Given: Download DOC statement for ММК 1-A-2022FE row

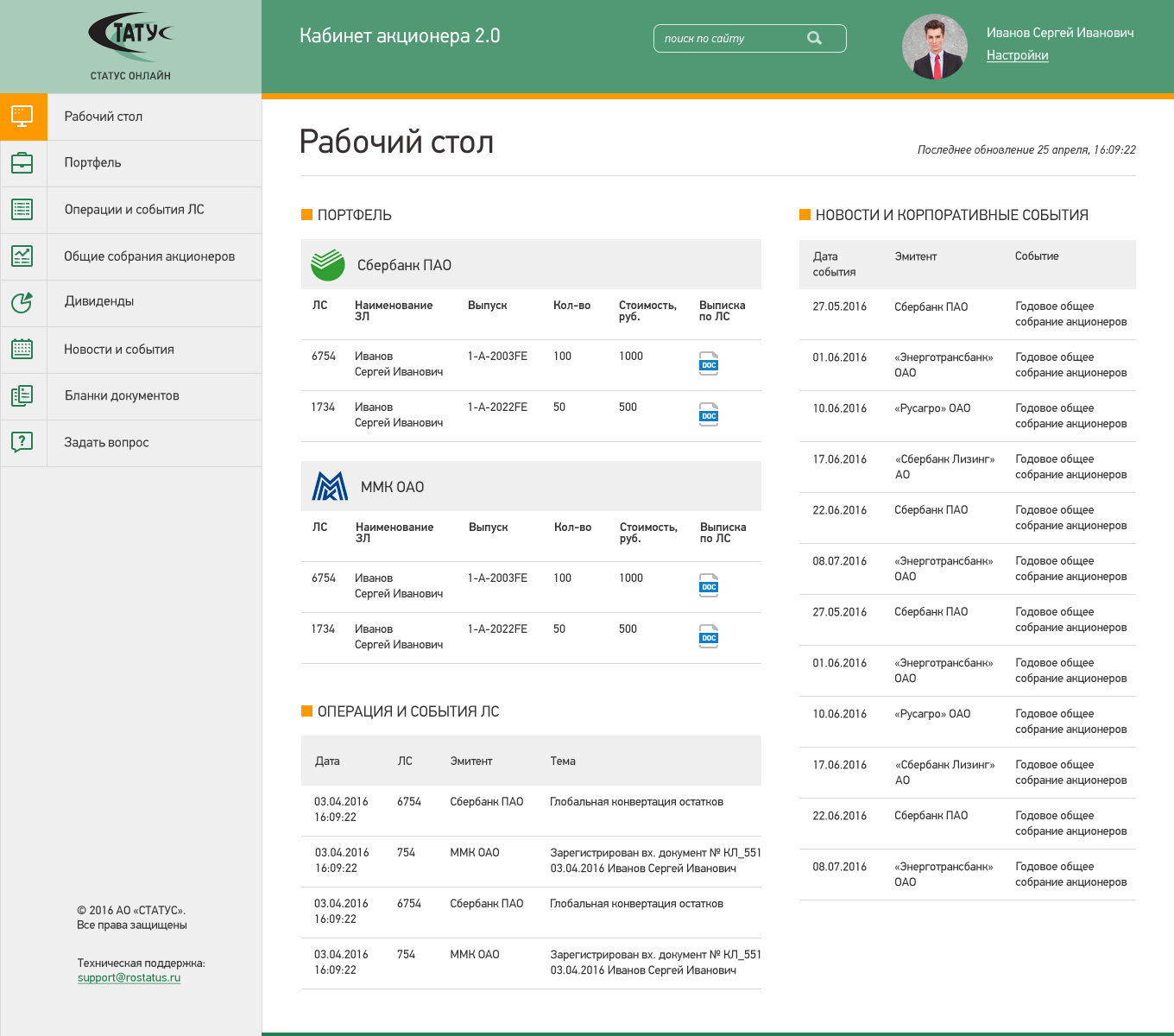Looking at the screenshot, I should pyautogui.click(x=709, y=636).
